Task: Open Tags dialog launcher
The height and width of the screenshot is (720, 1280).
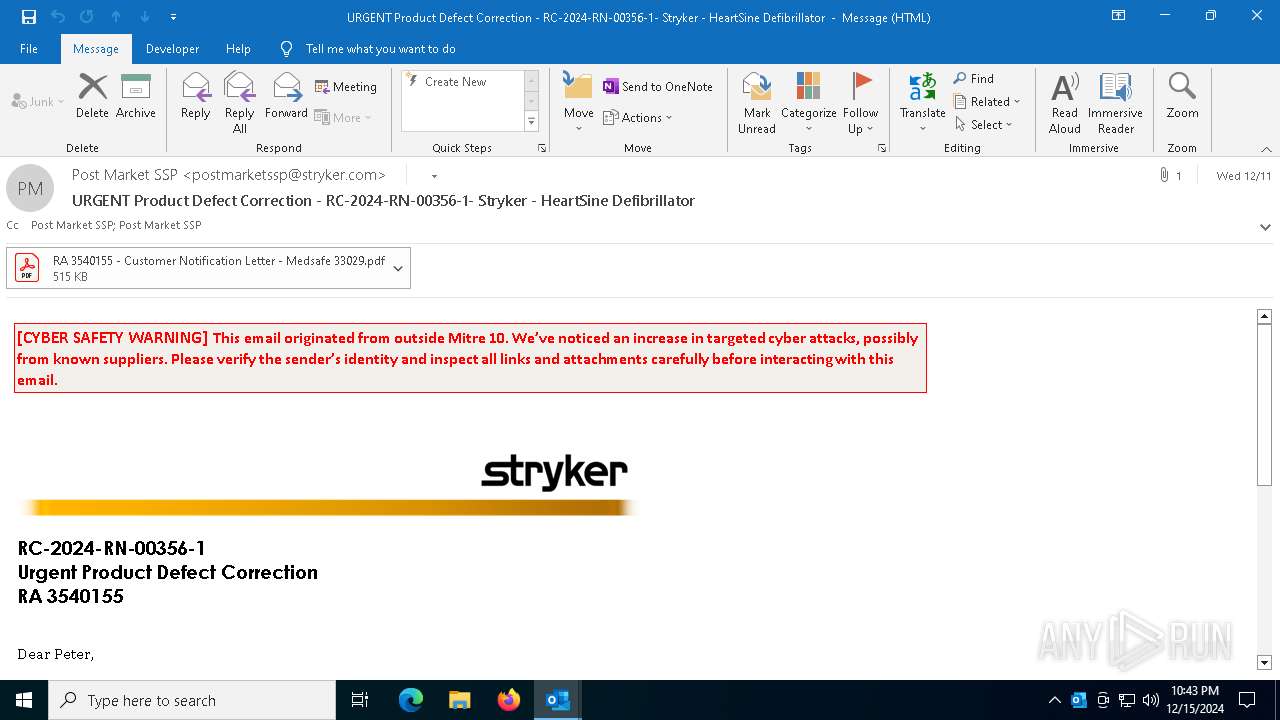Action: (882, 148)
